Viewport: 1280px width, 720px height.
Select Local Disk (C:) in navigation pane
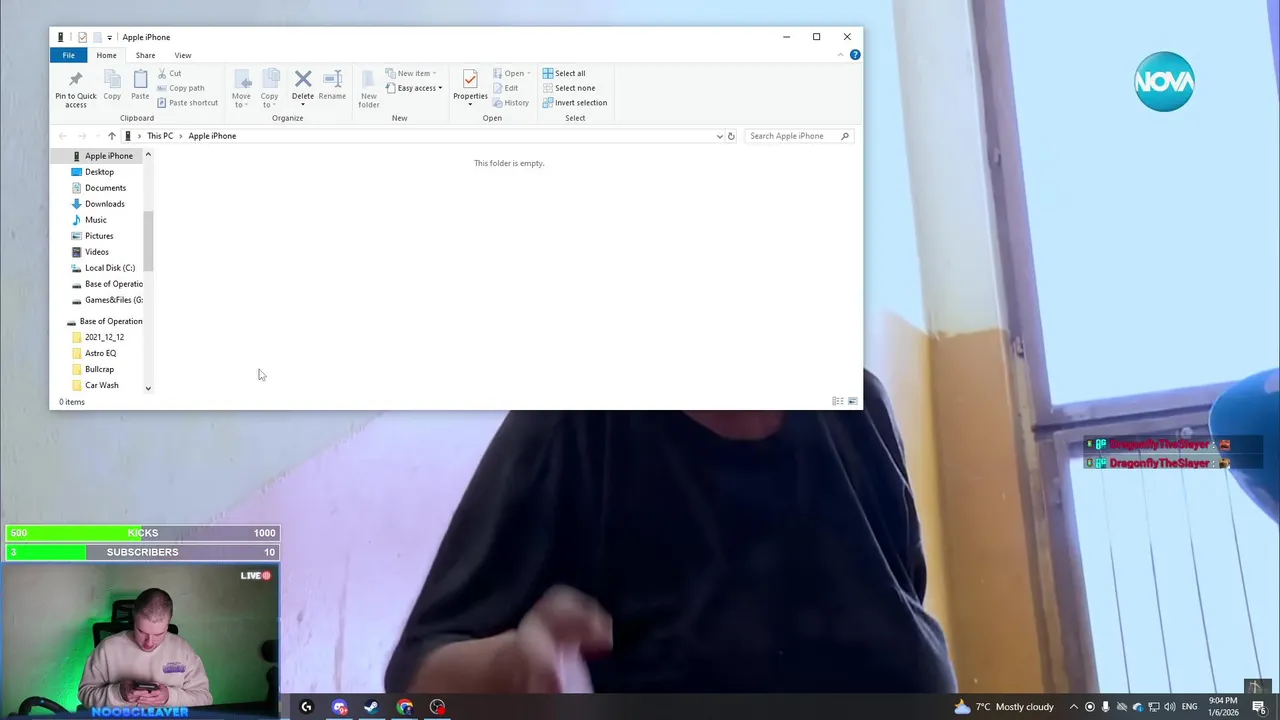tap(103, 268)
